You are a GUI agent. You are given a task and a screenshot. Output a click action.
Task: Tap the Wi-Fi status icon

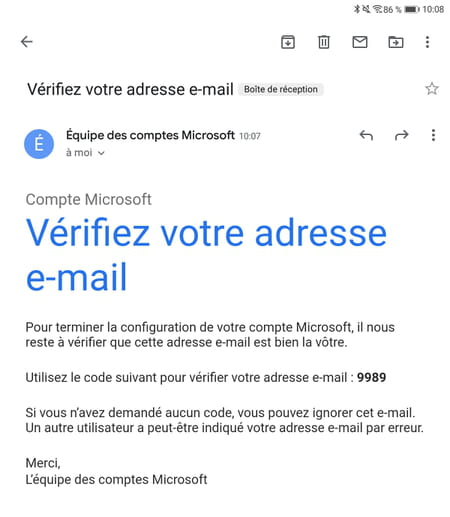coord(377,9)
